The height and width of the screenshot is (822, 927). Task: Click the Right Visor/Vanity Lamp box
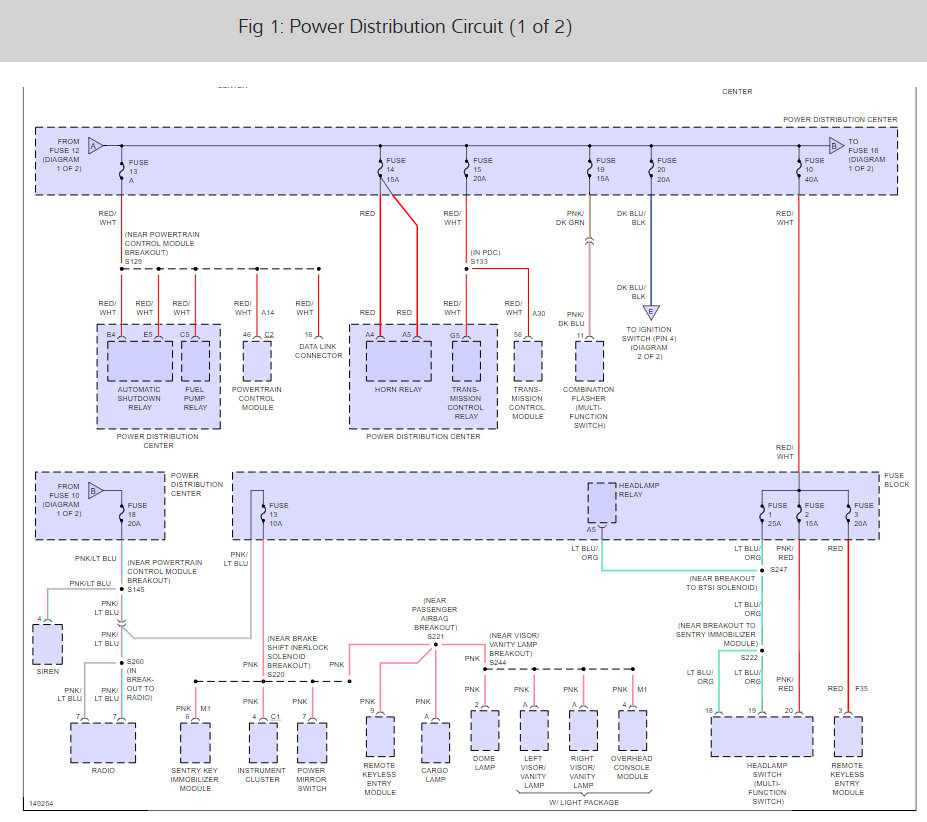[x=584, y=730]
